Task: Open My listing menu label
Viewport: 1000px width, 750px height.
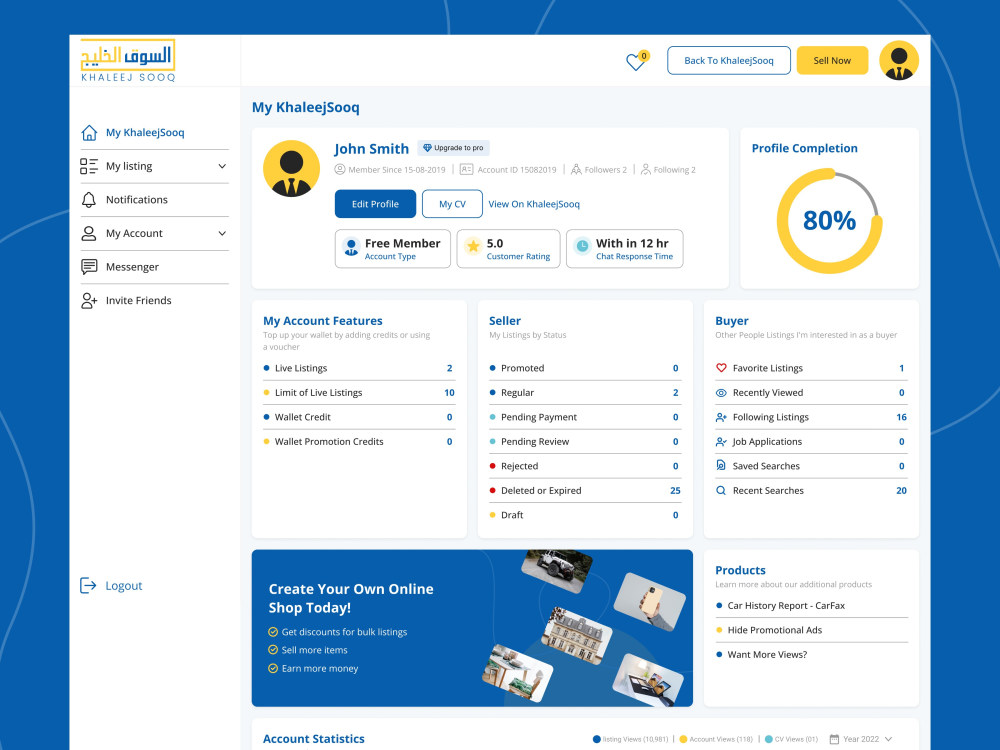Action: click(129, 166)
